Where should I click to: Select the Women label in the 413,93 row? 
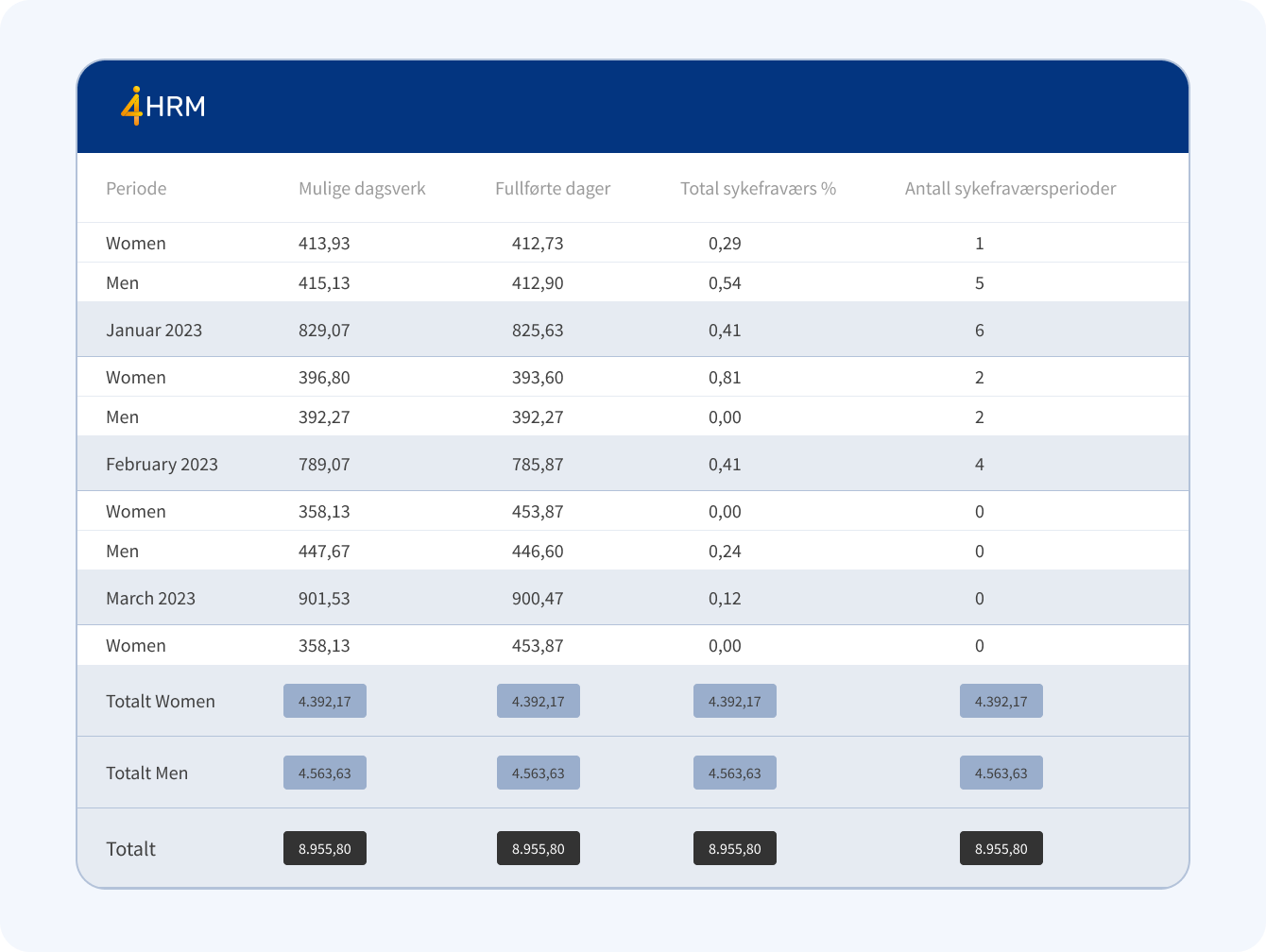coord(136,243)
